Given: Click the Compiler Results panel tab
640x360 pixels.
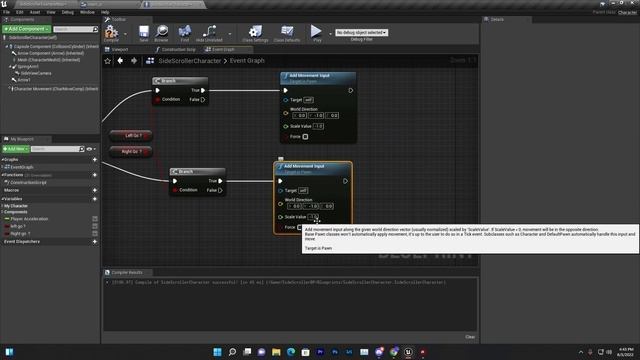Looking at the screenshot, I should click(x=127, y=272).
